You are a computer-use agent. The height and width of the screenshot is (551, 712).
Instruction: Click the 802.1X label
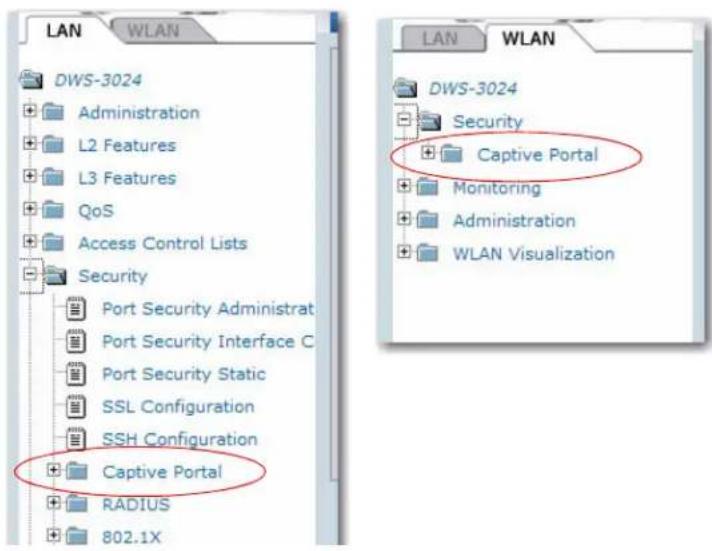pos(132,537)
